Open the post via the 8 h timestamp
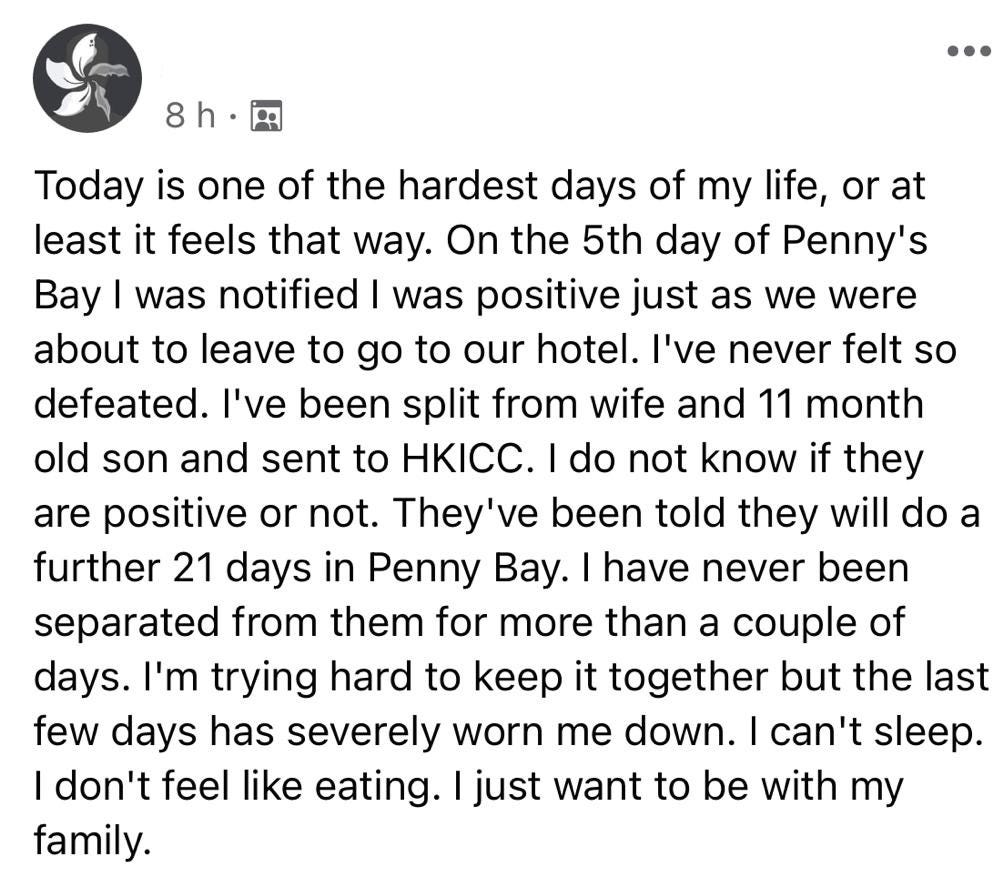This screenshot has width=1001, height=870. click(x=190, y=116)
